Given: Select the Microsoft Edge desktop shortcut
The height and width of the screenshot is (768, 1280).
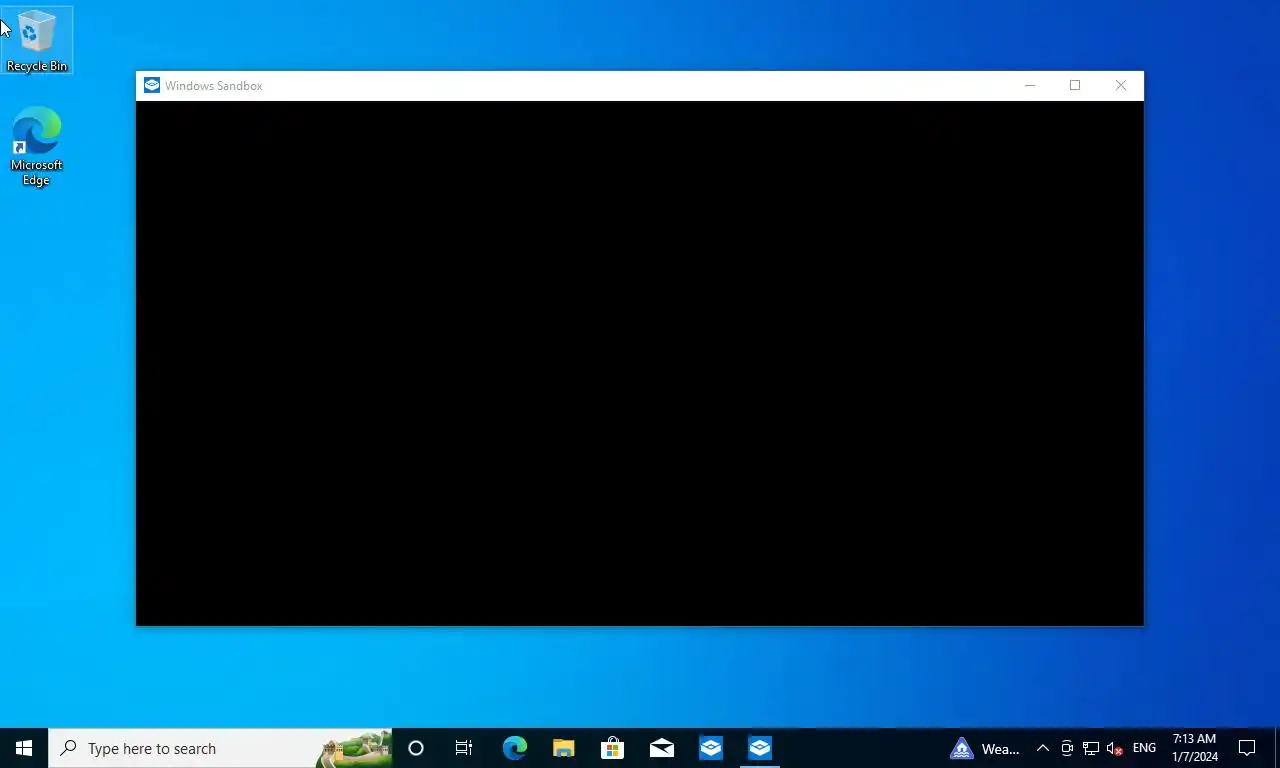Looking at the screenshot, I should 36,147.
